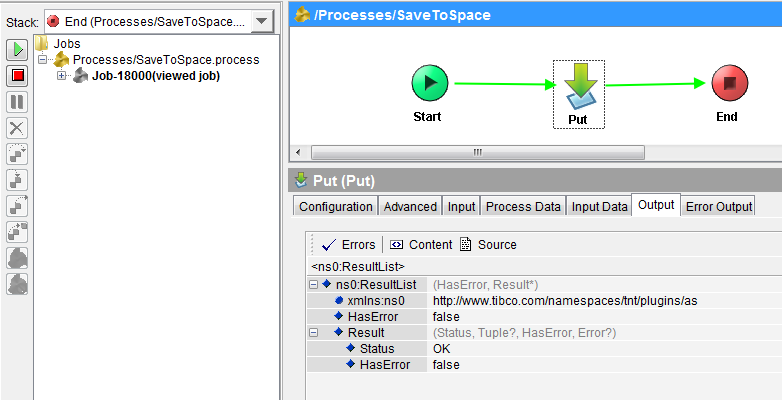The width and height of the screenshot is (782, 400).
Task: Click the red stop testing icon
Action: pyautogui.click(x=17, y=76)
